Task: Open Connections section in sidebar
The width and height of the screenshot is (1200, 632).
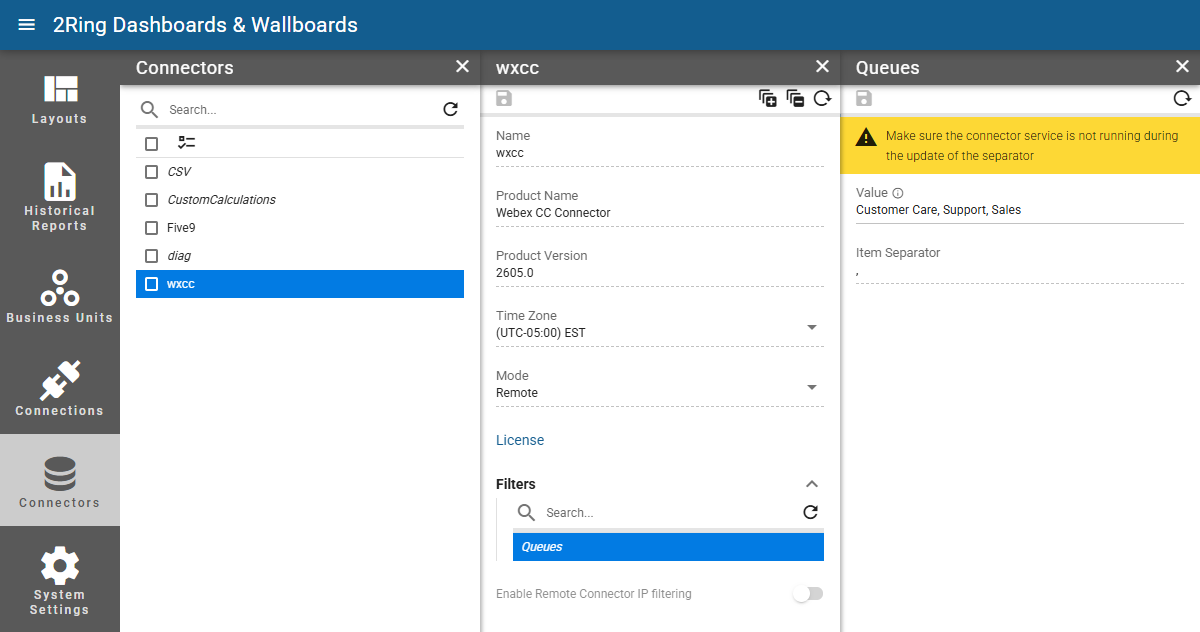Action: click(x=60, y=388)
